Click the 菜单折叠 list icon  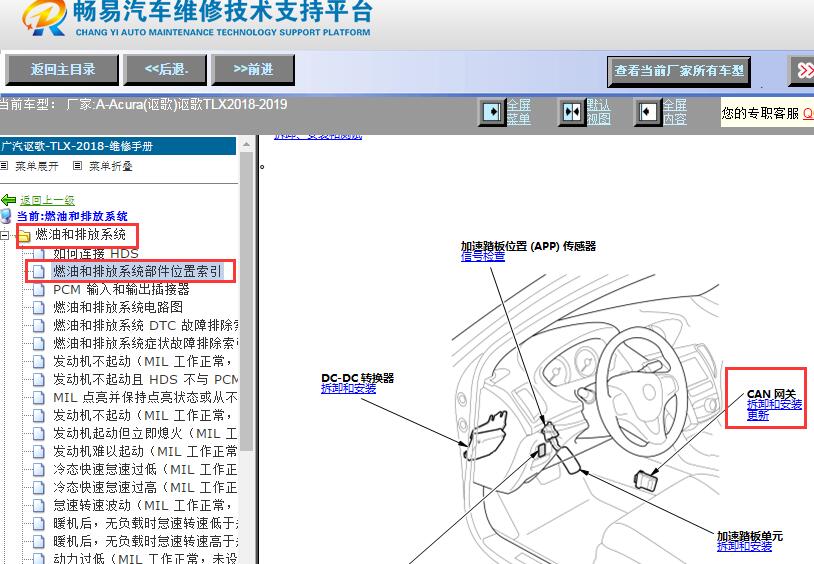77,166
